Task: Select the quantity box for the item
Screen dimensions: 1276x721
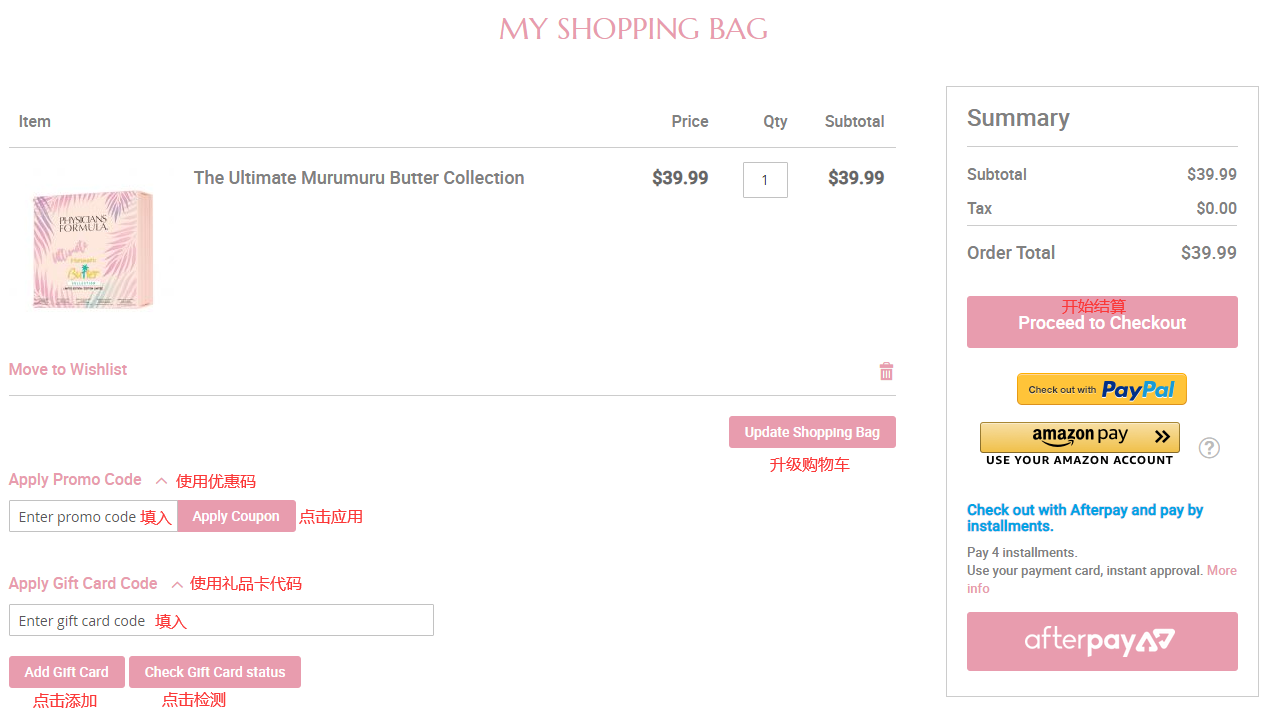Action: pyautogui.click(x=765, y=180)
